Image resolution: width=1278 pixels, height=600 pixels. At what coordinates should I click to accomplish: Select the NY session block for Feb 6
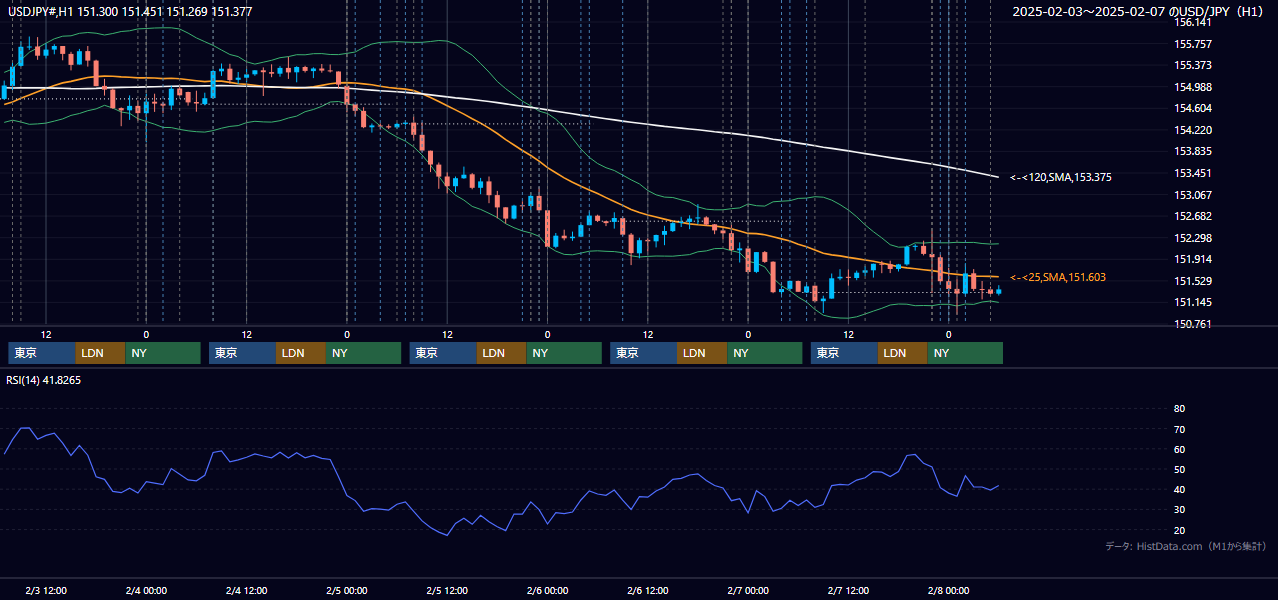(x=765, y=353)
